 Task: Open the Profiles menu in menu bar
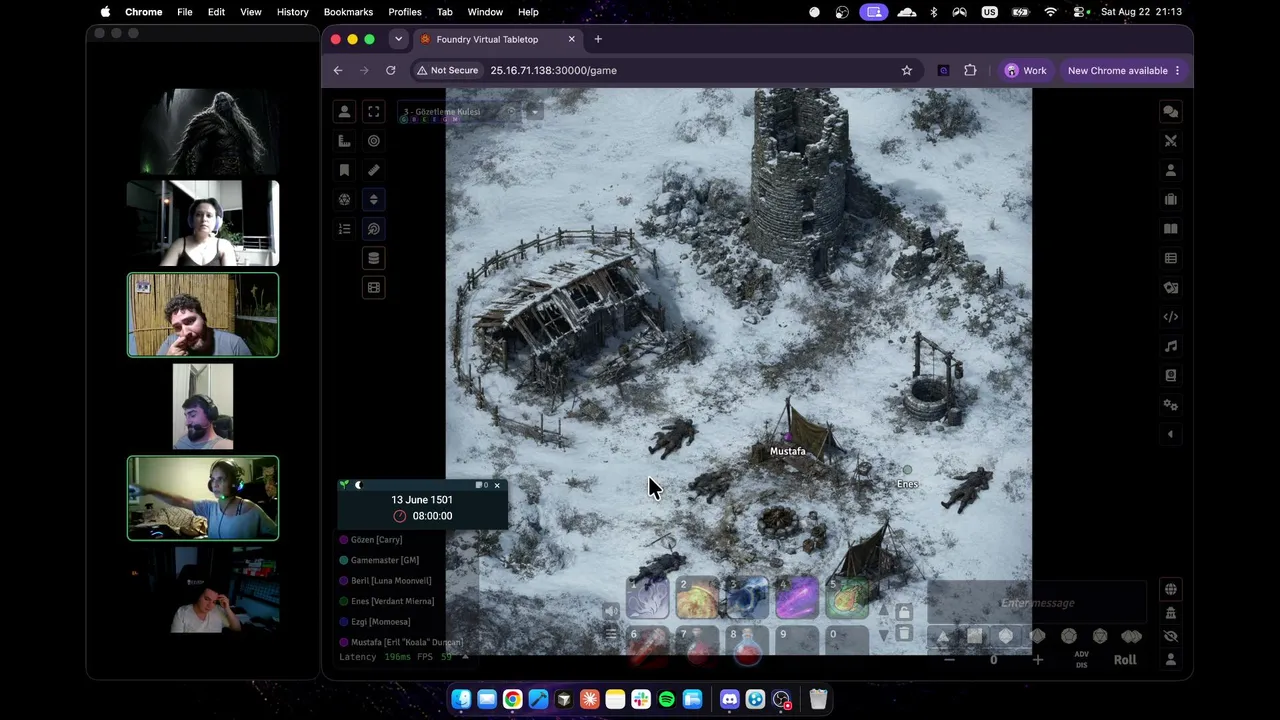click(x=405, y=12)
